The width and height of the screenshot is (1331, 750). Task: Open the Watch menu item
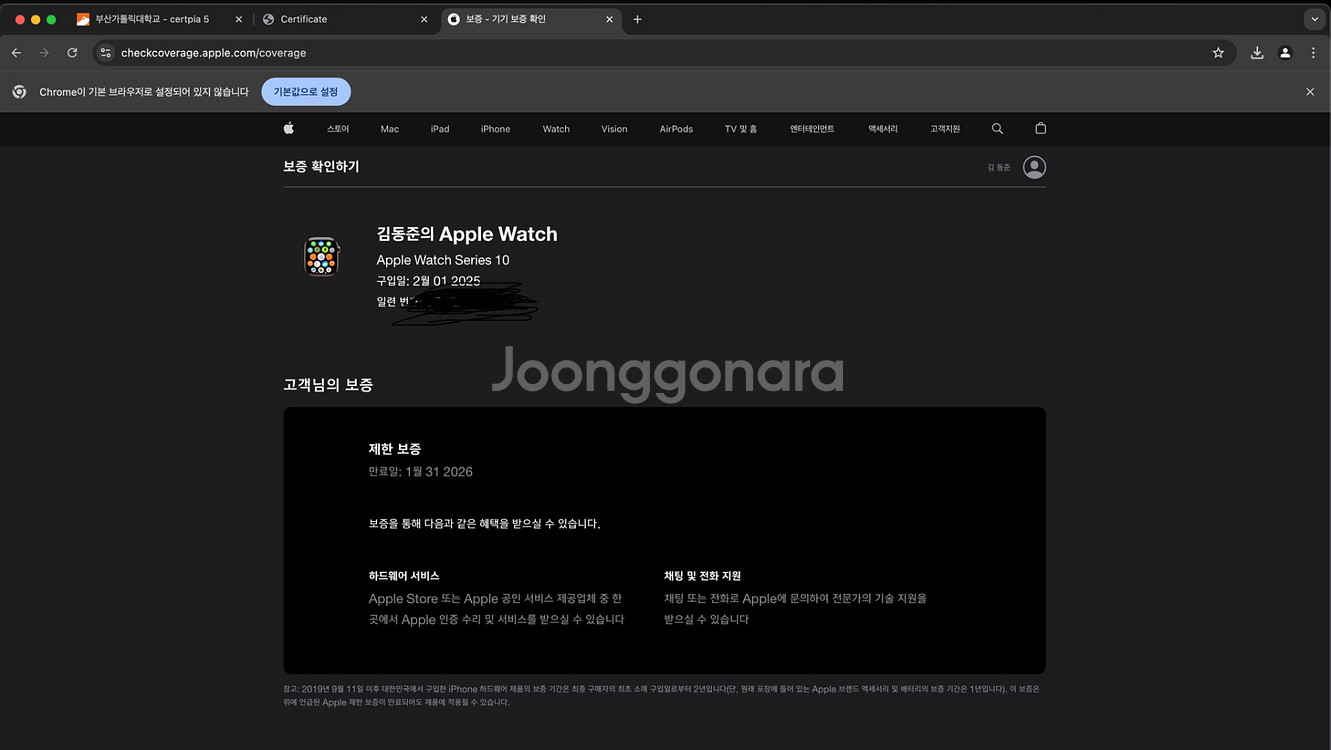coord(556,129)
